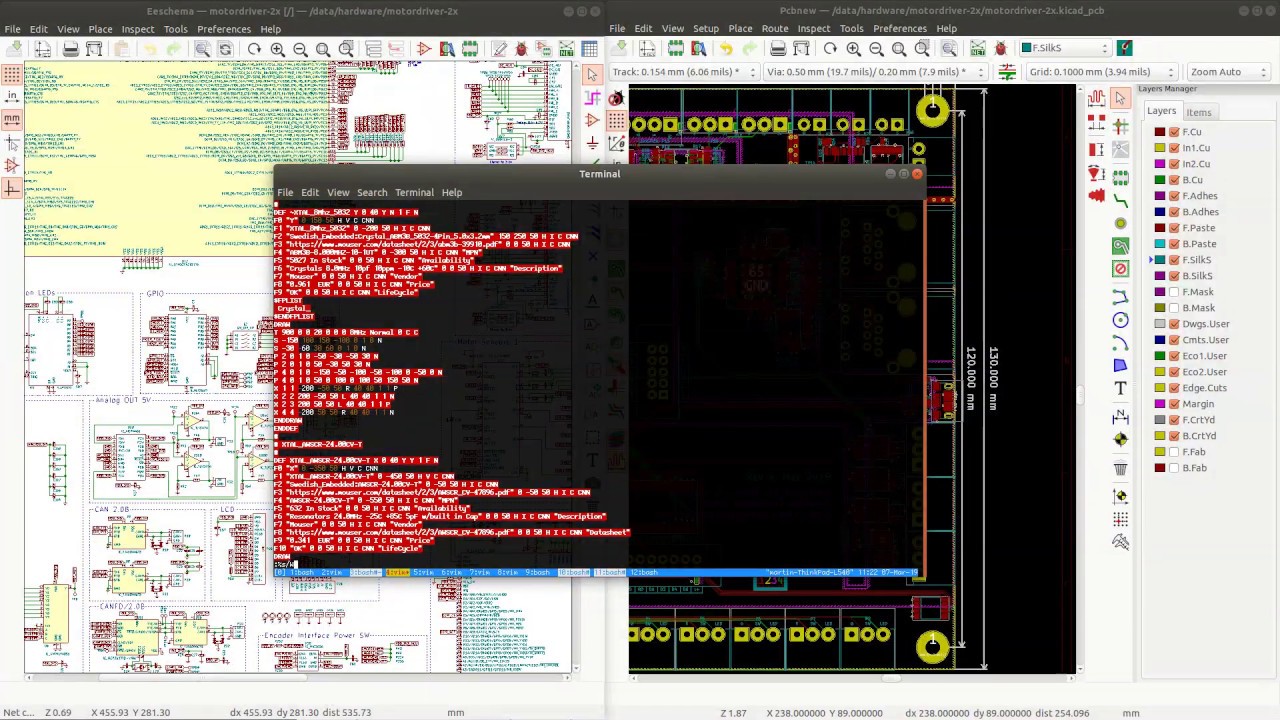Switch to Layers tab in Layers Manager
The width and height of the screenshot is (1280, 720).
[1161, 111]
